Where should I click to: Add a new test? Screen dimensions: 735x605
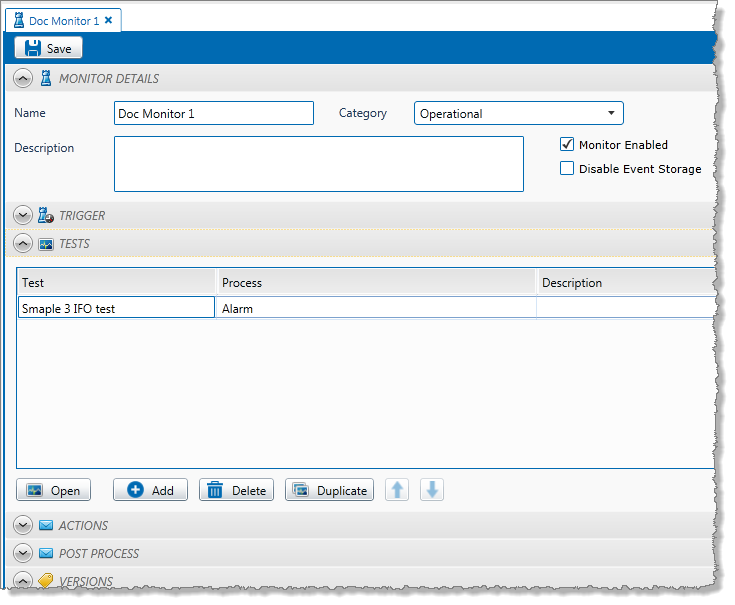150,490
